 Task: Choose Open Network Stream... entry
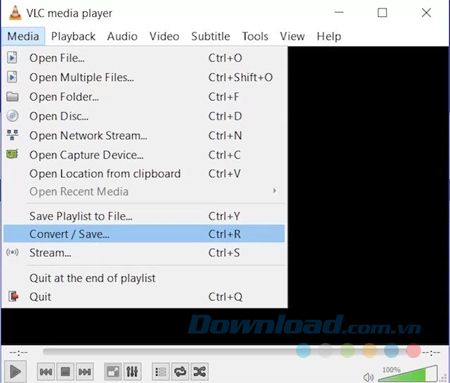click(x=144, y=135)
